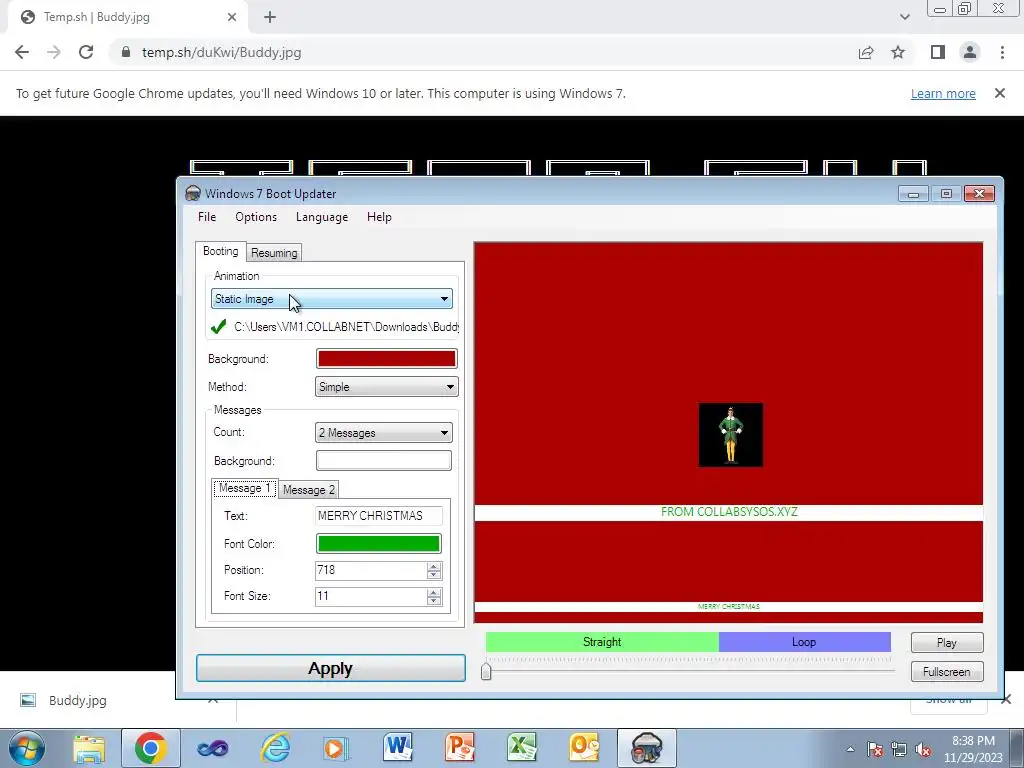The image size is (1024, 768).
Task: Decrease the Position value with down arrow
Action: click(434, 575)
